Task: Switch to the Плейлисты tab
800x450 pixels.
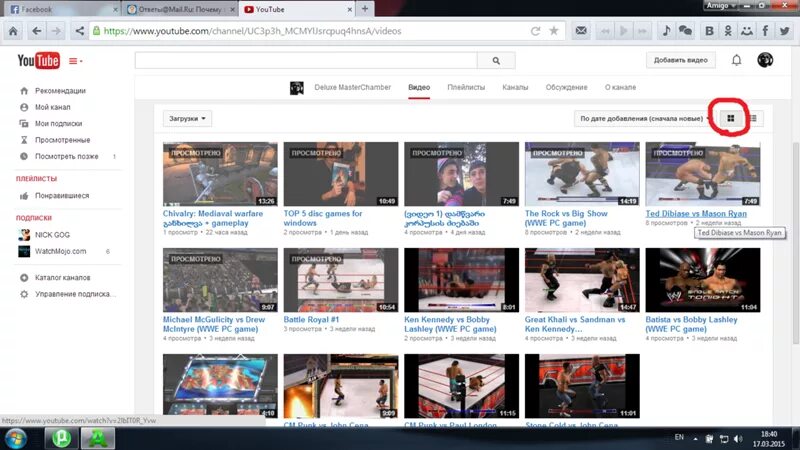Action: pyautogui.click(x=466, y=87)
